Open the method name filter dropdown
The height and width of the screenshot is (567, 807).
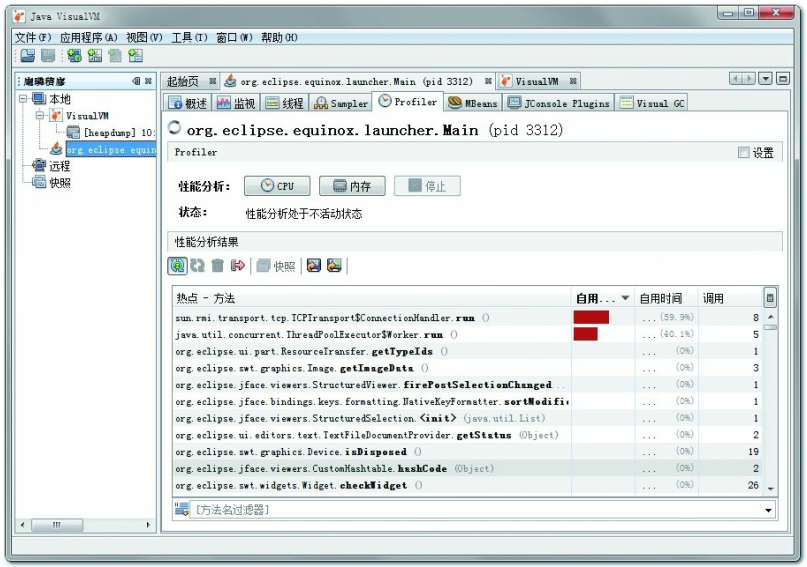[x=768, y=510]
